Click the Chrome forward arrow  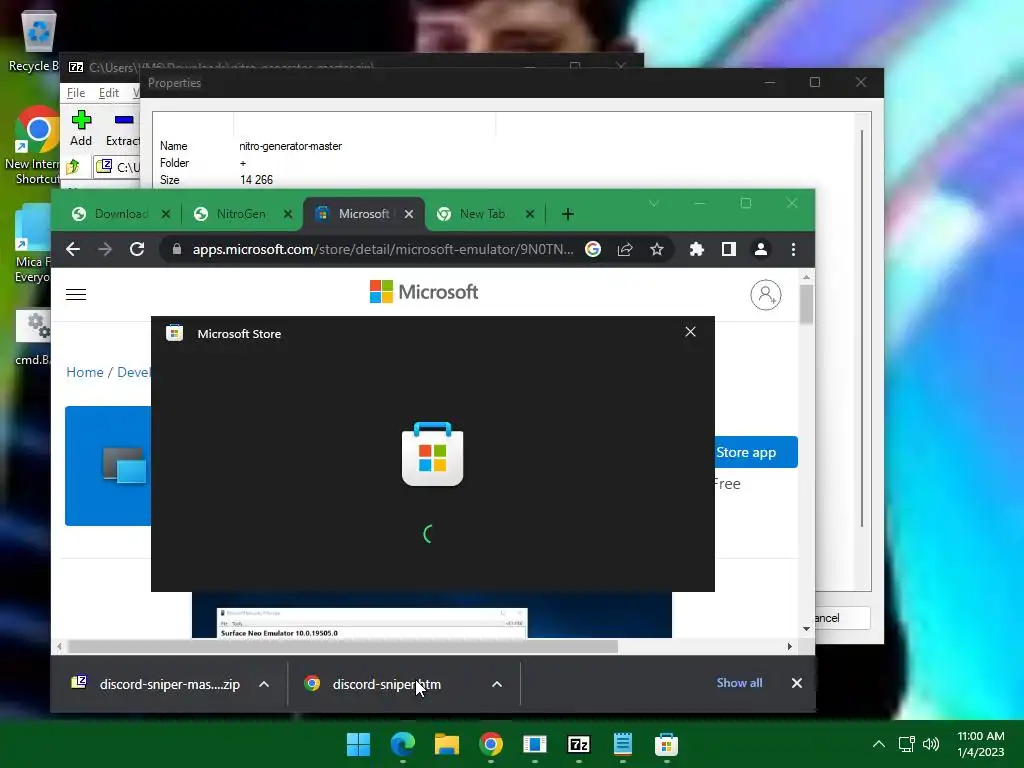(x=105, y=249)
